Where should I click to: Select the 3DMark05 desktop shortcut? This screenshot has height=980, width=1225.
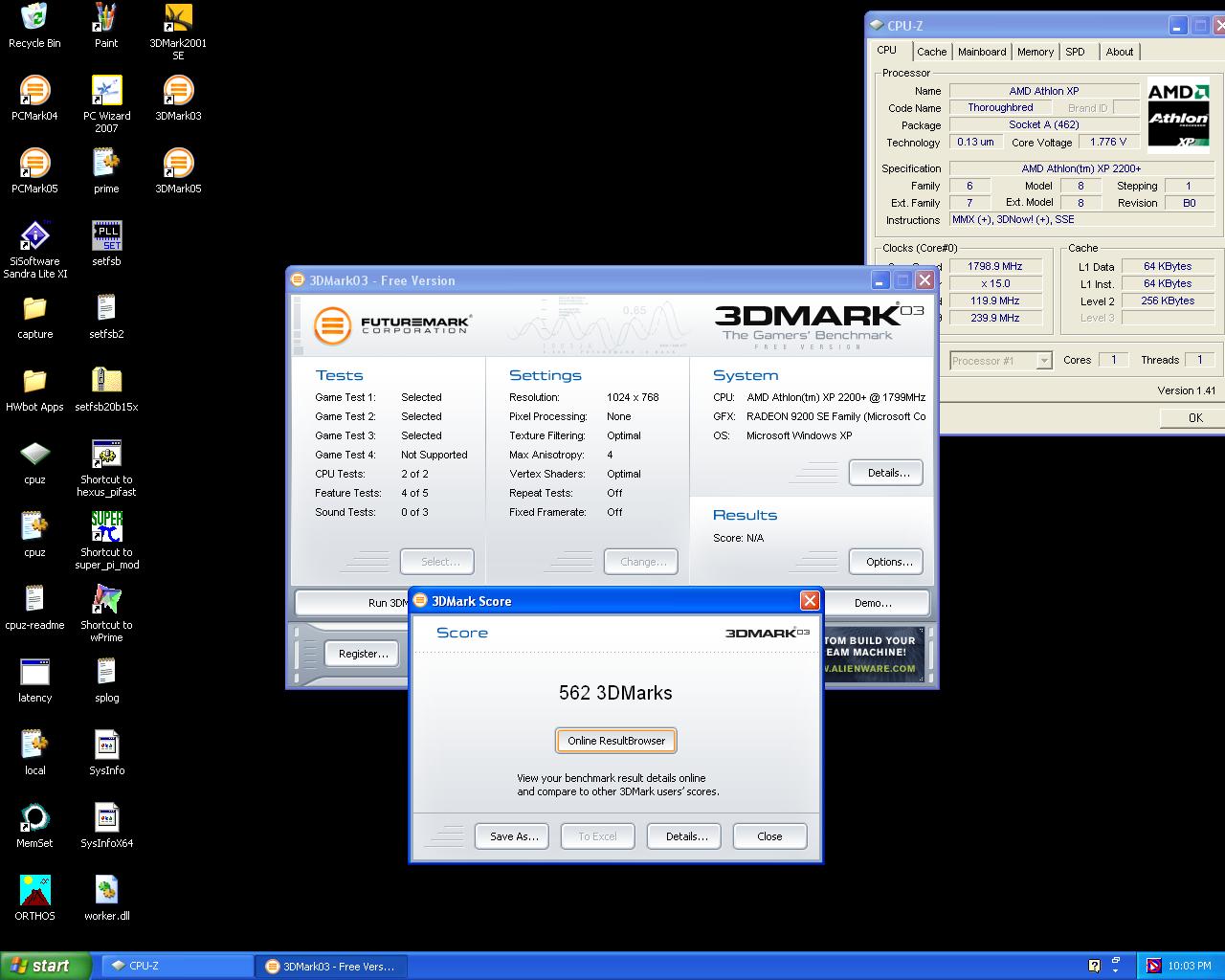point(178,171)
